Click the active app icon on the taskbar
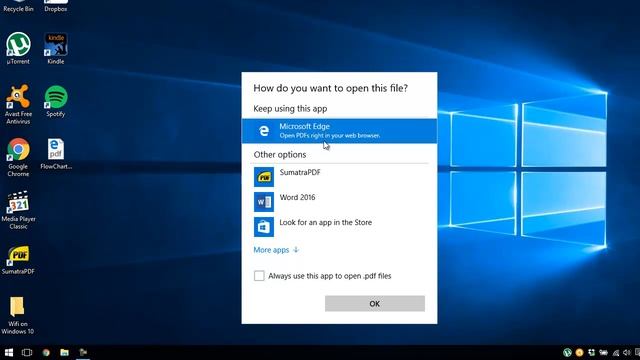640x360 pixels. pyautogui.click(x=83, y=352)
